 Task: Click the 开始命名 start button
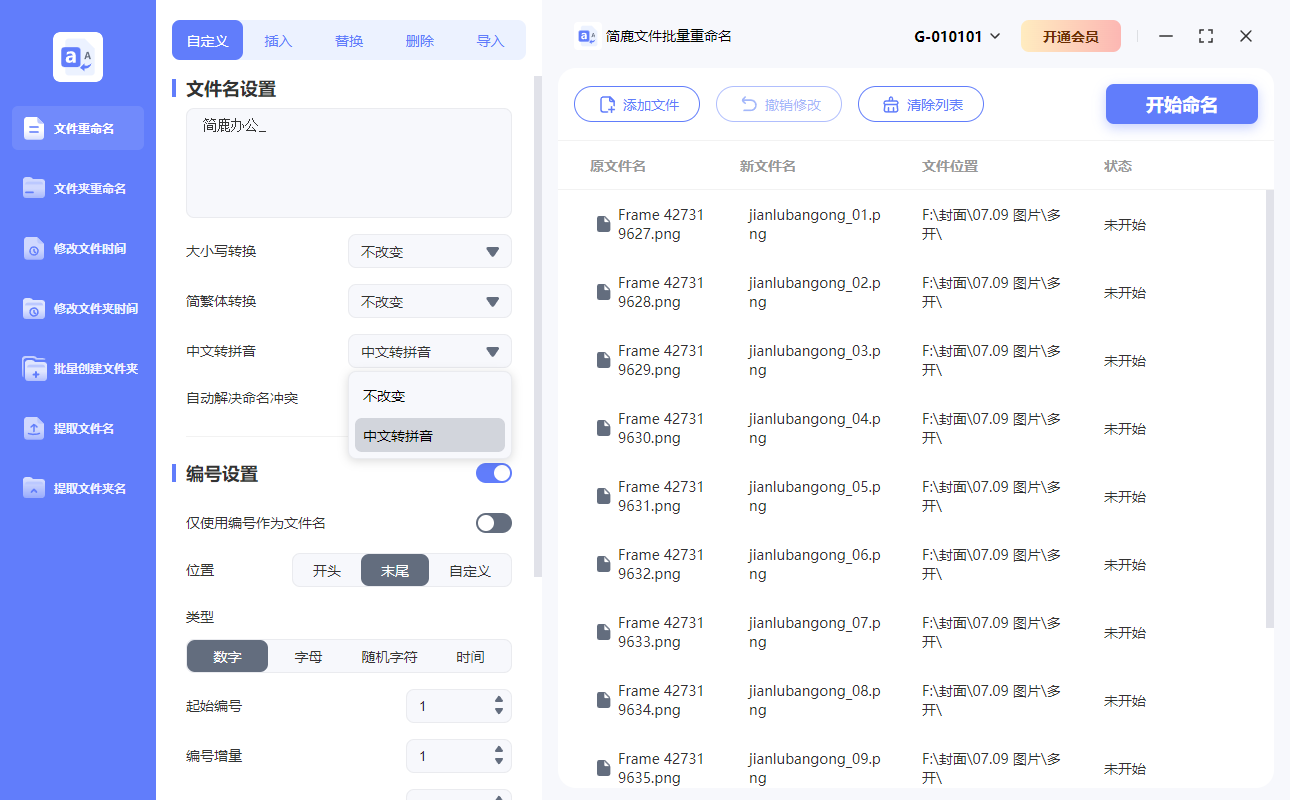pos(1181,104)
